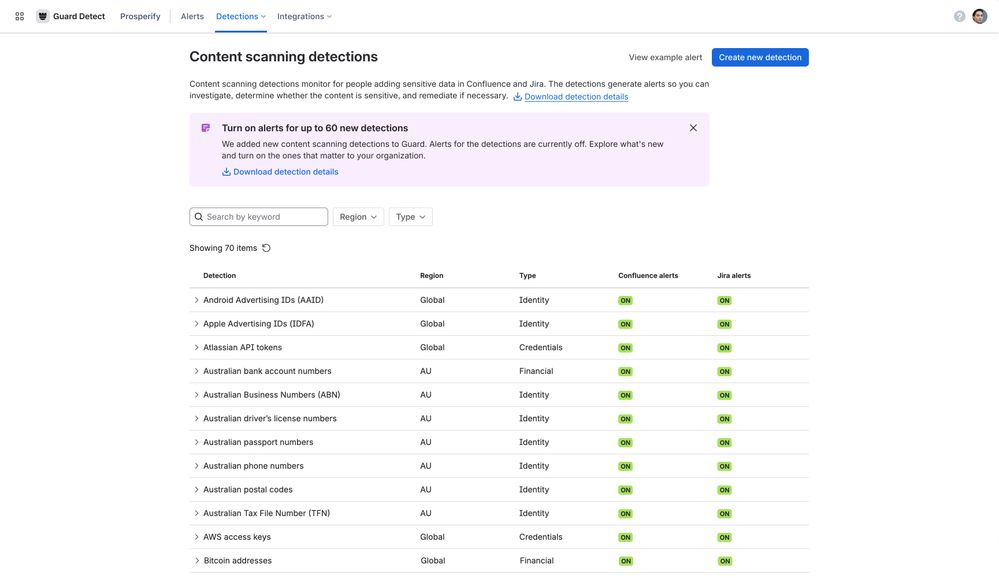999x578 pixels.
Task: Expand Australian passport numbers row
Action: pyautogui.click(x=196, y=442)
